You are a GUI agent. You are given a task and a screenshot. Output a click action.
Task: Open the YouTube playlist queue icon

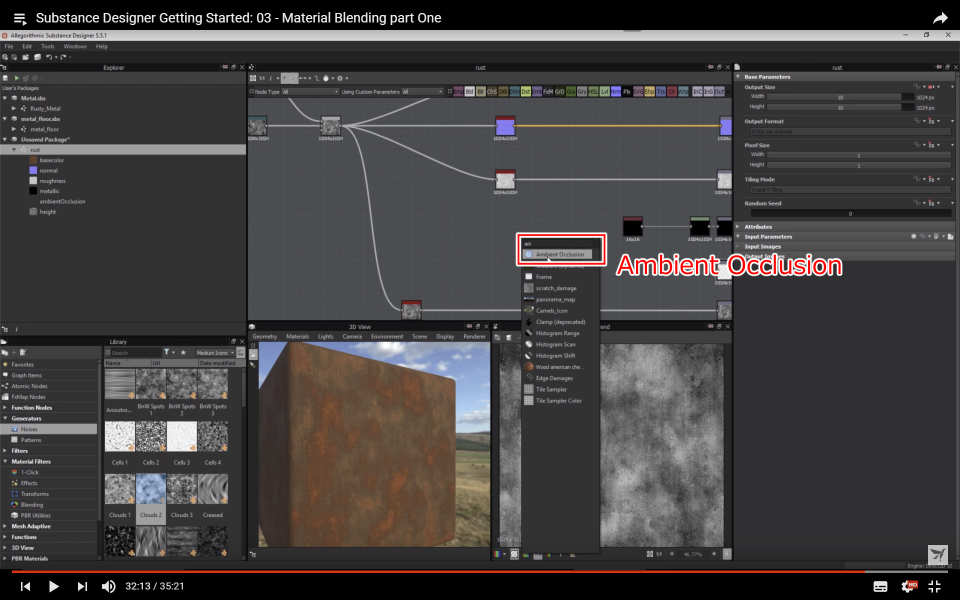[x=19, y=18]
